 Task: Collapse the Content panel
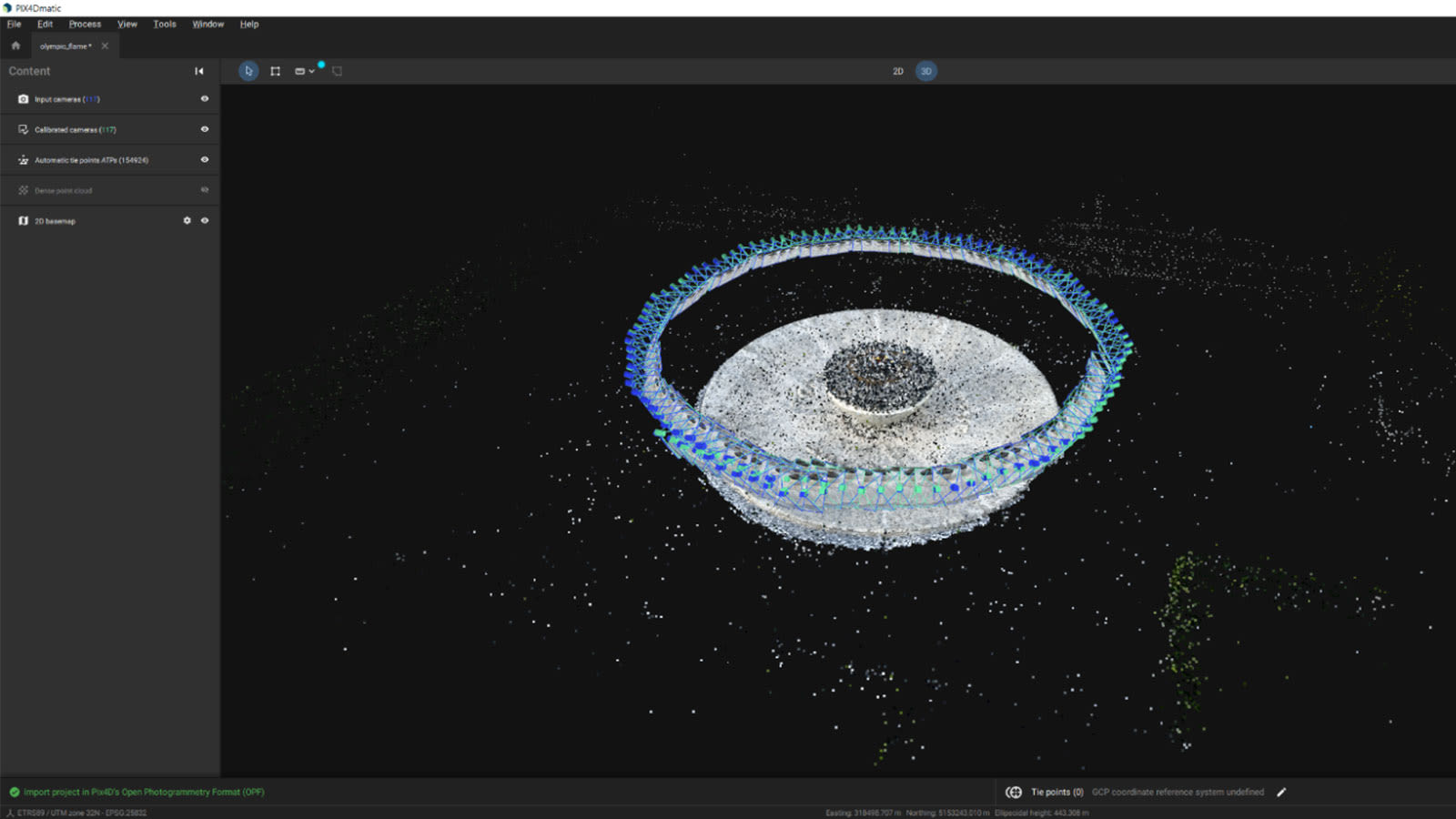click(198, 70)
